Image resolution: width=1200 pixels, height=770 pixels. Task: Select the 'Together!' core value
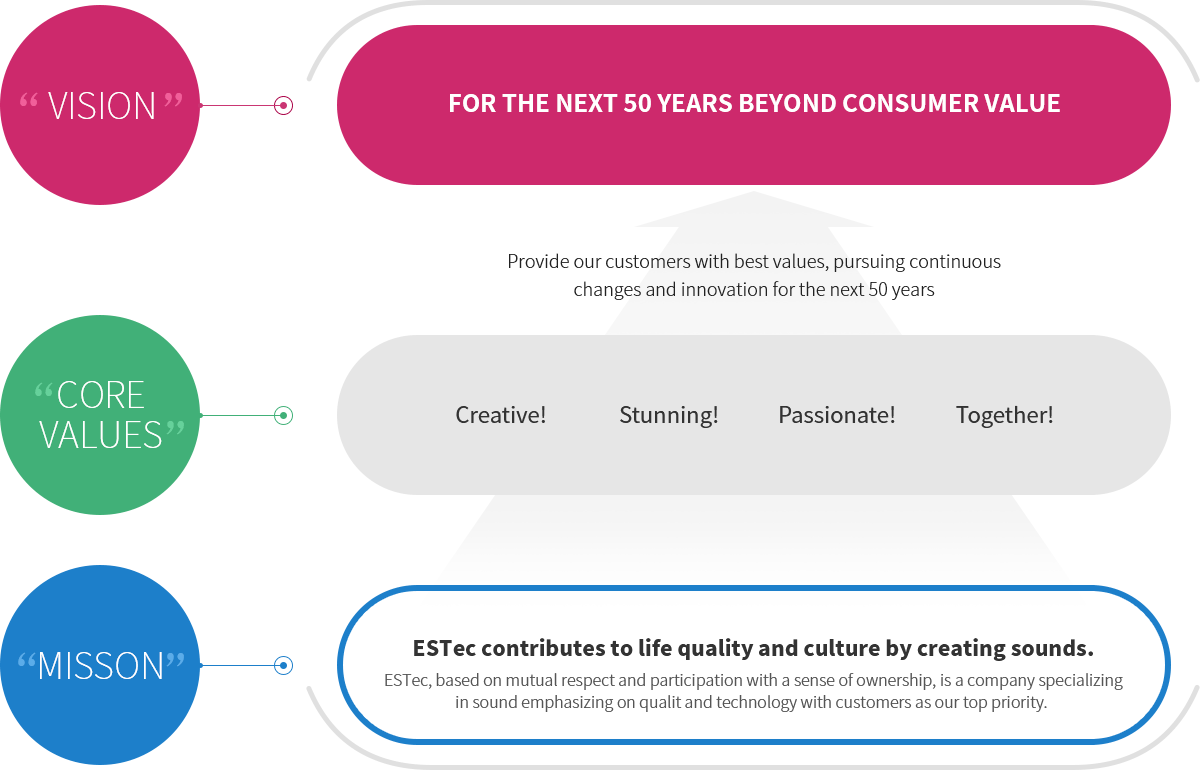point(1004,415)
